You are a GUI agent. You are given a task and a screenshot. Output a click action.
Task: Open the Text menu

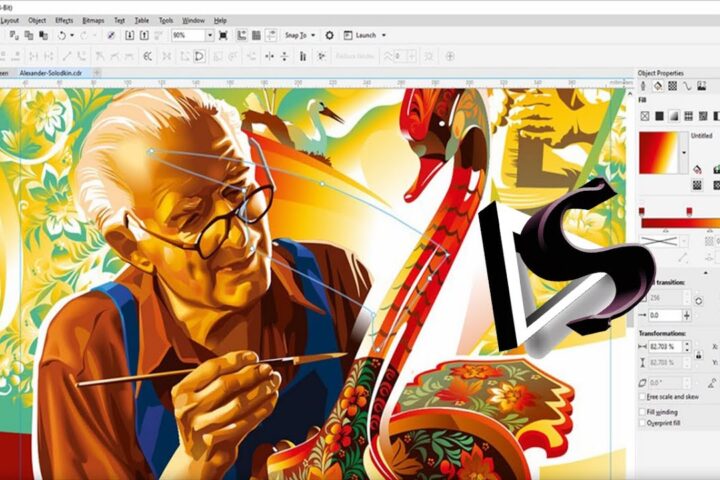tap(119, 20)
